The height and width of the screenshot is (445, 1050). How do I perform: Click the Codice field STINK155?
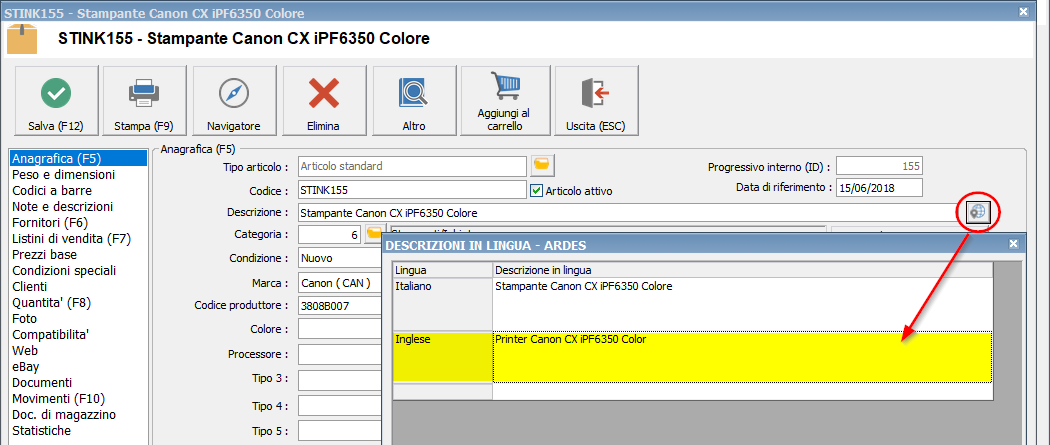pos(412,189)
